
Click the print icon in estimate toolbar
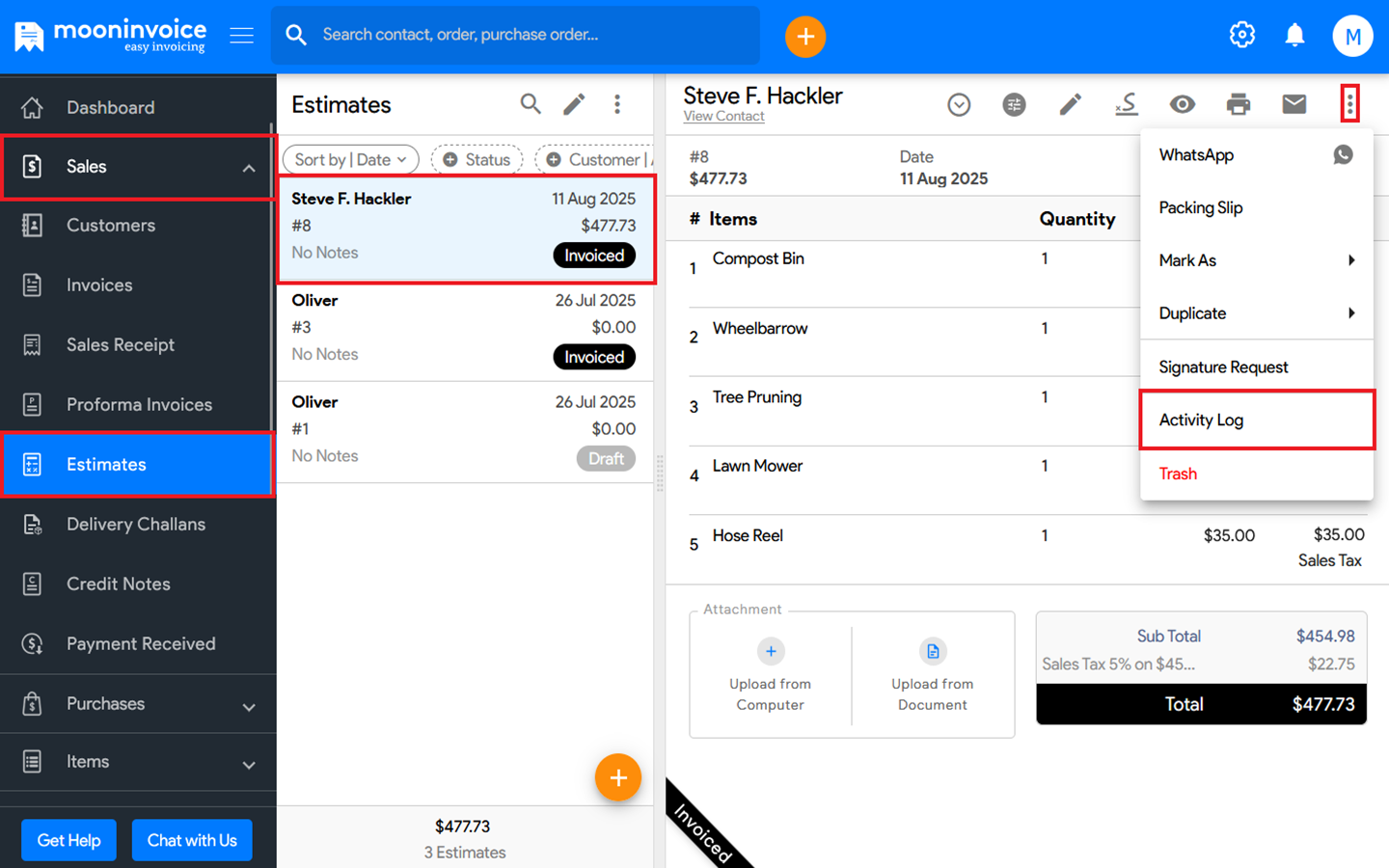1238,104
